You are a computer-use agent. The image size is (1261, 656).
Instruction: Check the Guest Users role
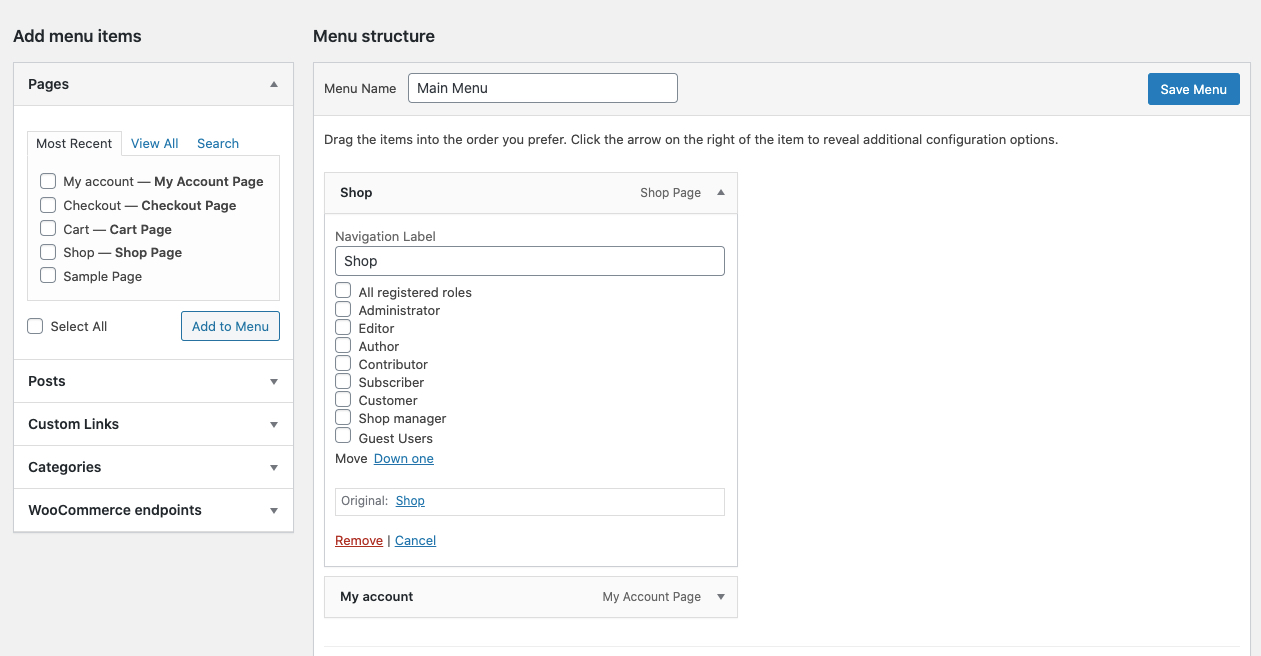coord(343,438)
